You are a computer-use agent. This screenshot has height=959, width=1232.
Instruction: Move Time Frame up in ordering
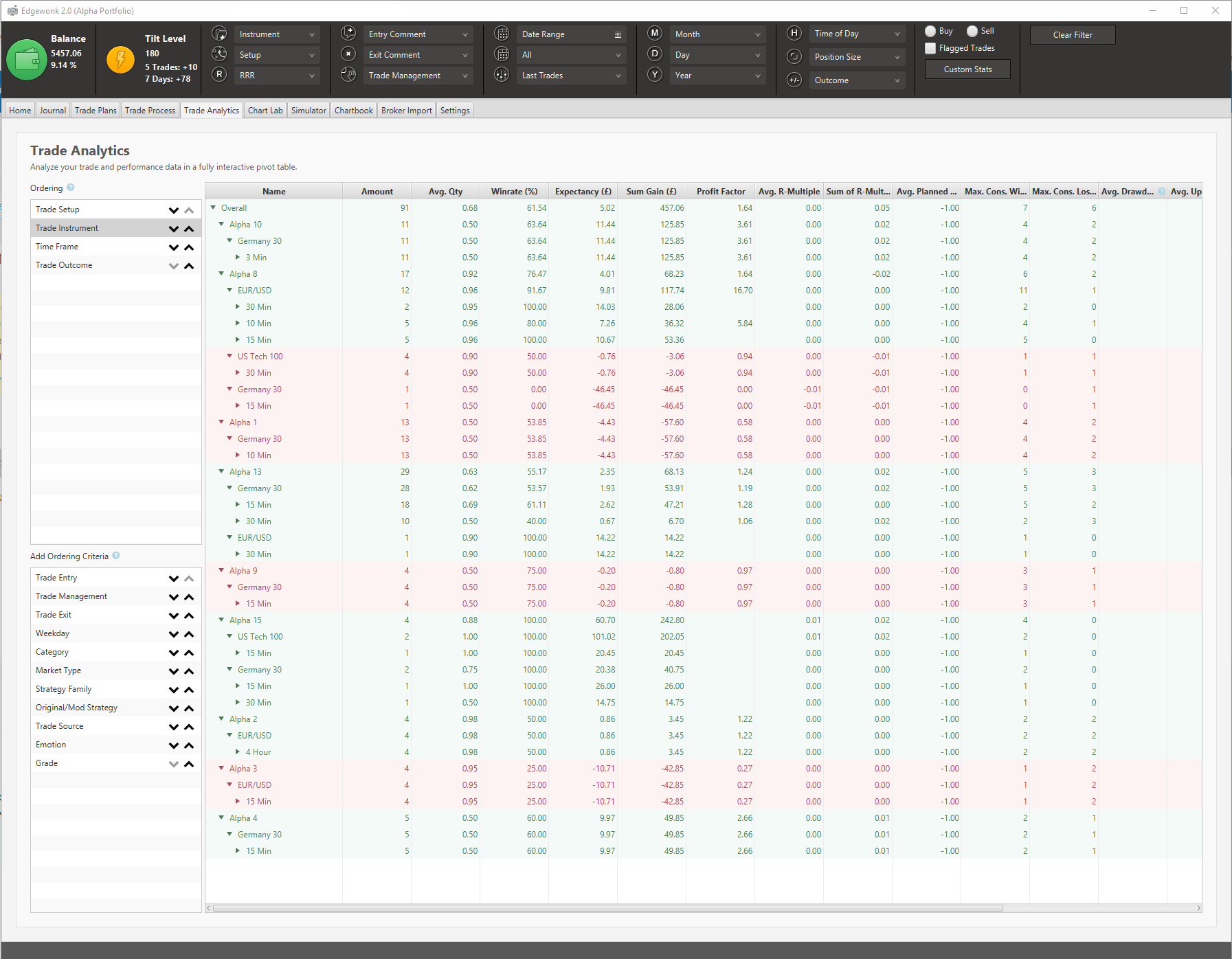[x=189, y=247]
